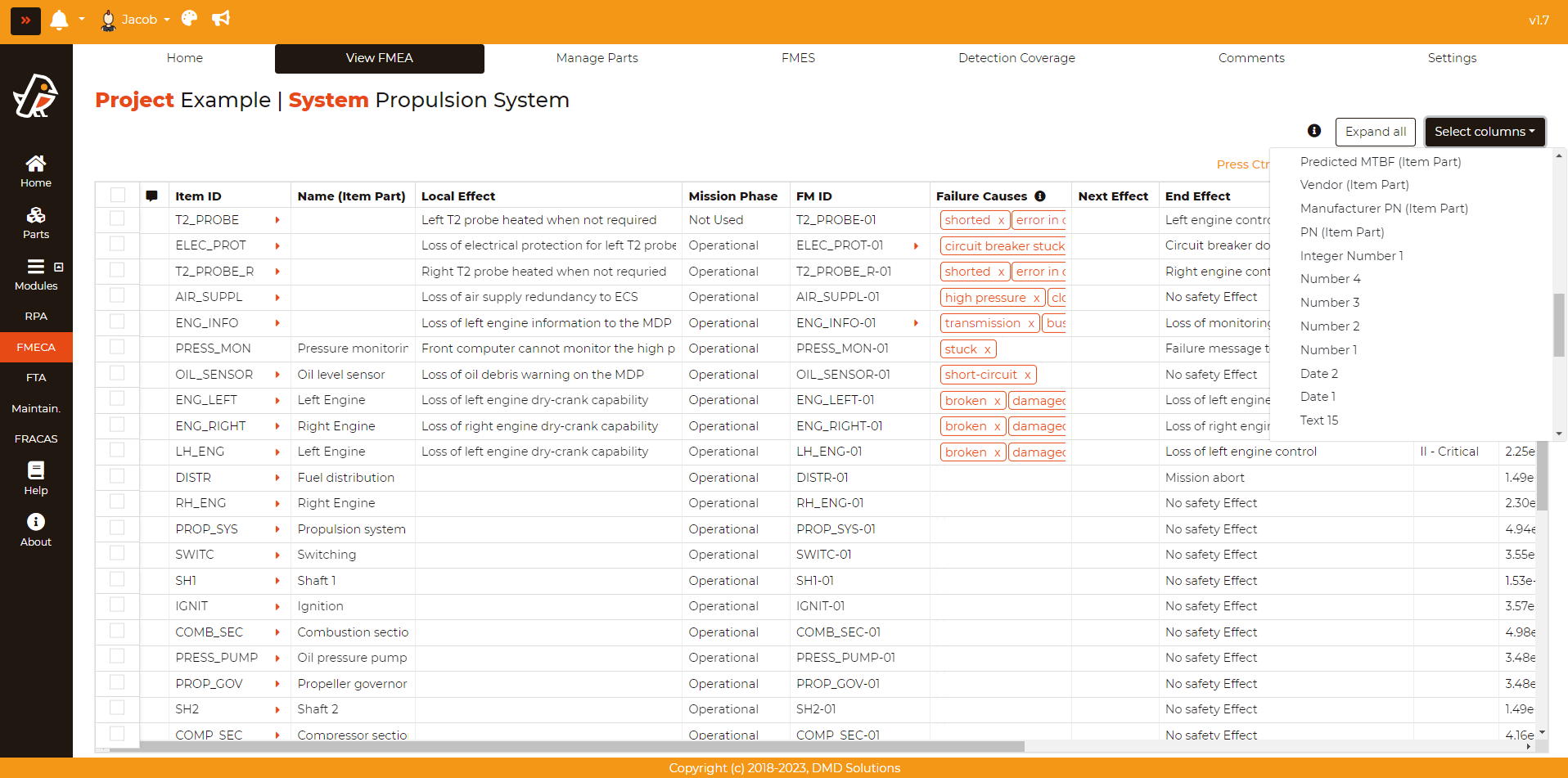Open the Help sidebar icon

pyautogui.click(x=35, y=479)
